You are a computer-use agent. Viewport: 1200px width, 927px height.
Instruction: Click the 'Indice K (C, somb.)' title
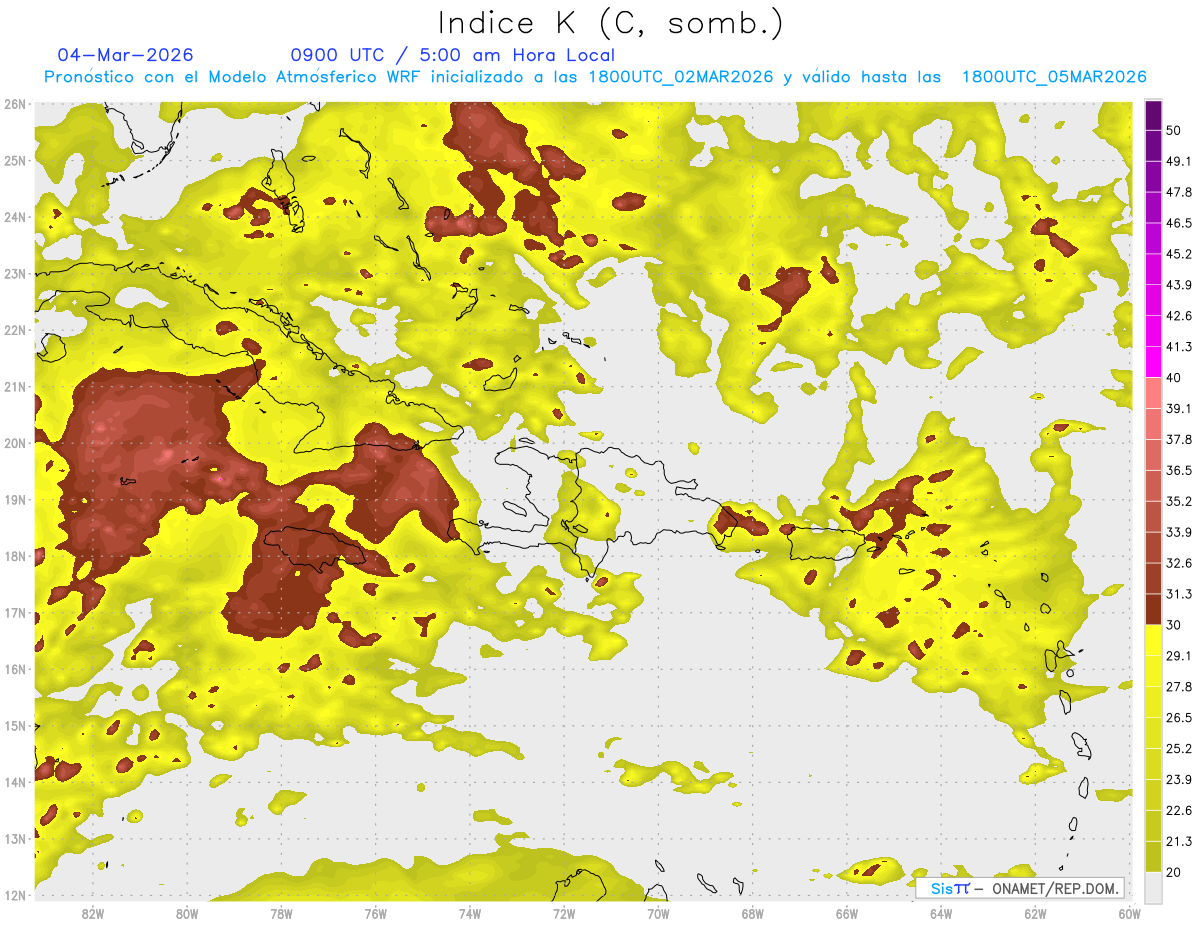(611, 23)
